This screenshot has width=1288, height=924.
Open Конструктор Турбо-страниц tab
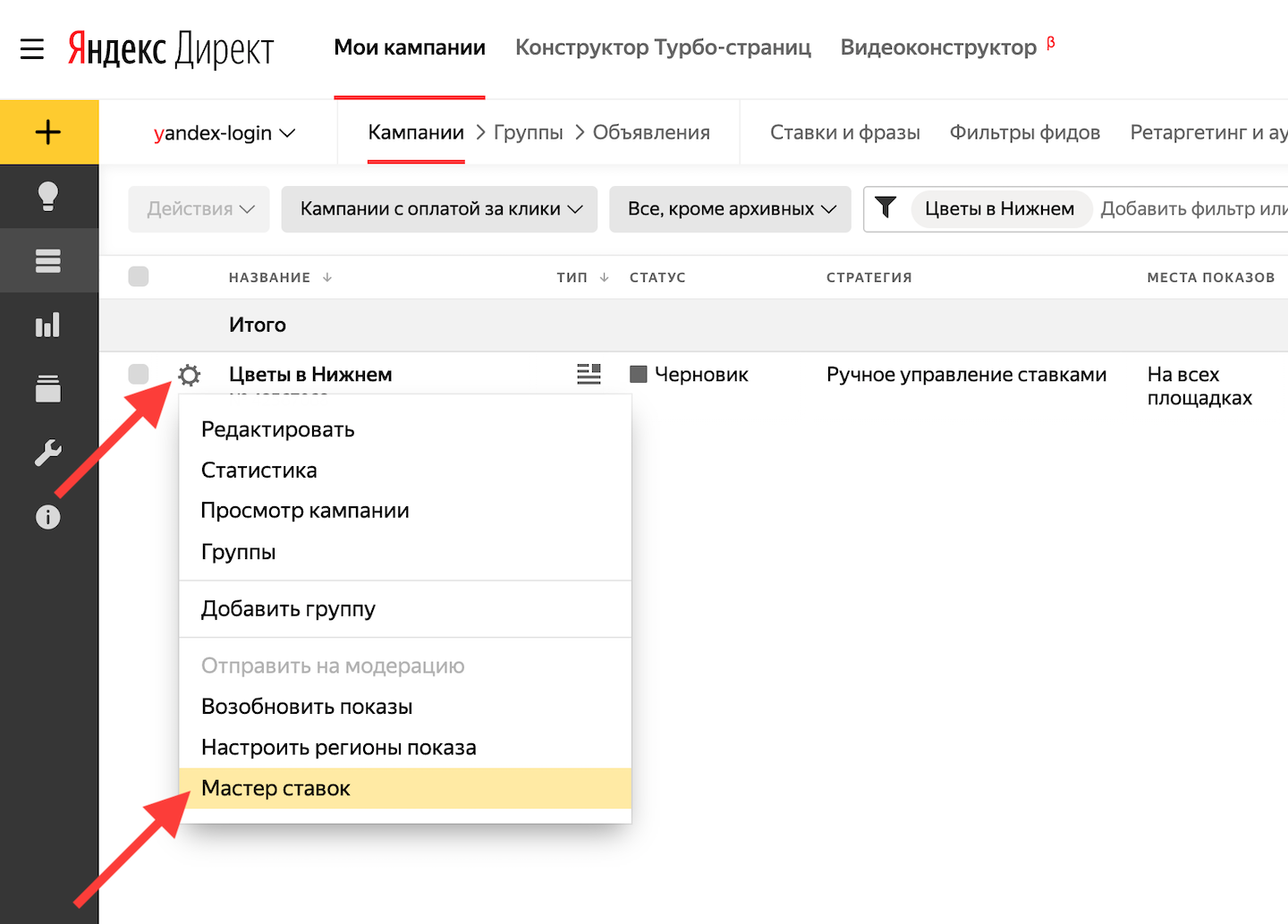pos(663,47)
